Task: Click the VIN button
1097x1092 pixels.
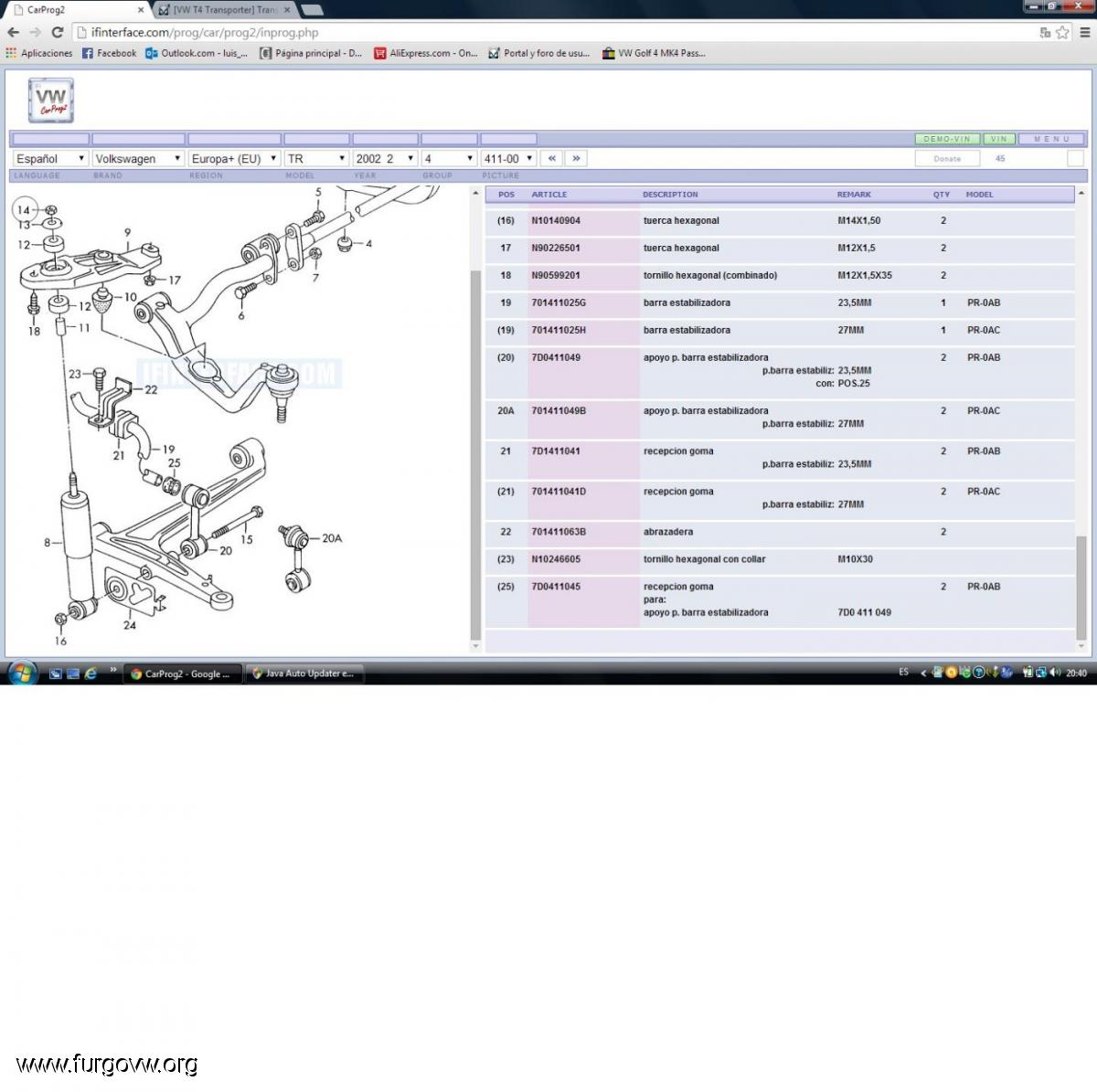Action: (x=998, y=139)
